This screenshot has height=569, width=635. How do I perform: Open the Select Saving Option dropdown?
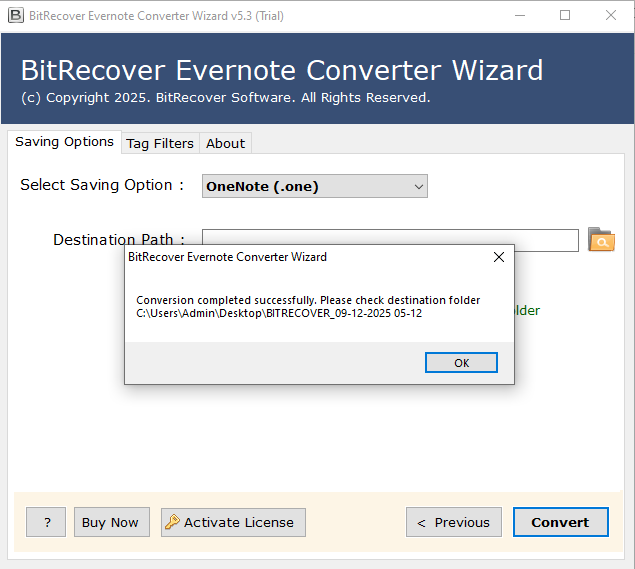coord(315,186)
